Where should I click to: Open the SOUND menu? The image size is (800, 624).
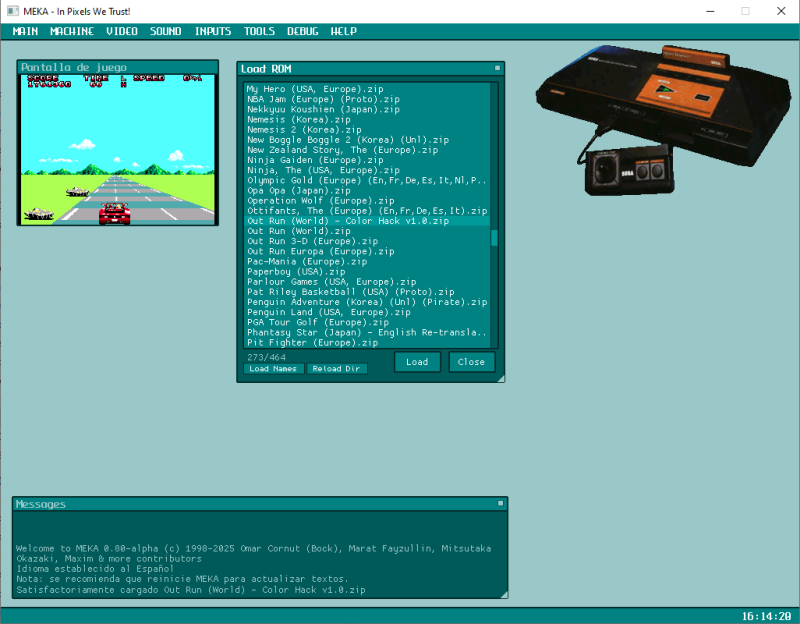(165, 31)
